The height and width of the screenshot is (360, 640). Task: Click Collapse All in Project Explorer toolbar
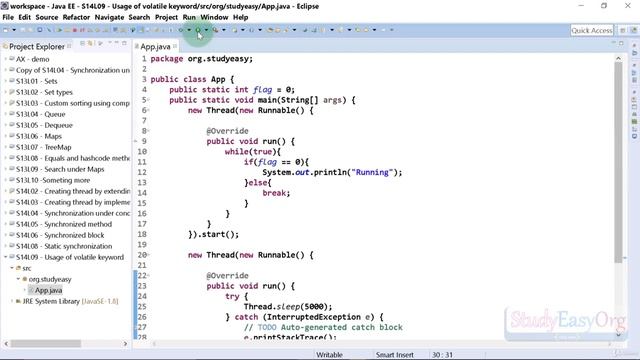(82, 43)
